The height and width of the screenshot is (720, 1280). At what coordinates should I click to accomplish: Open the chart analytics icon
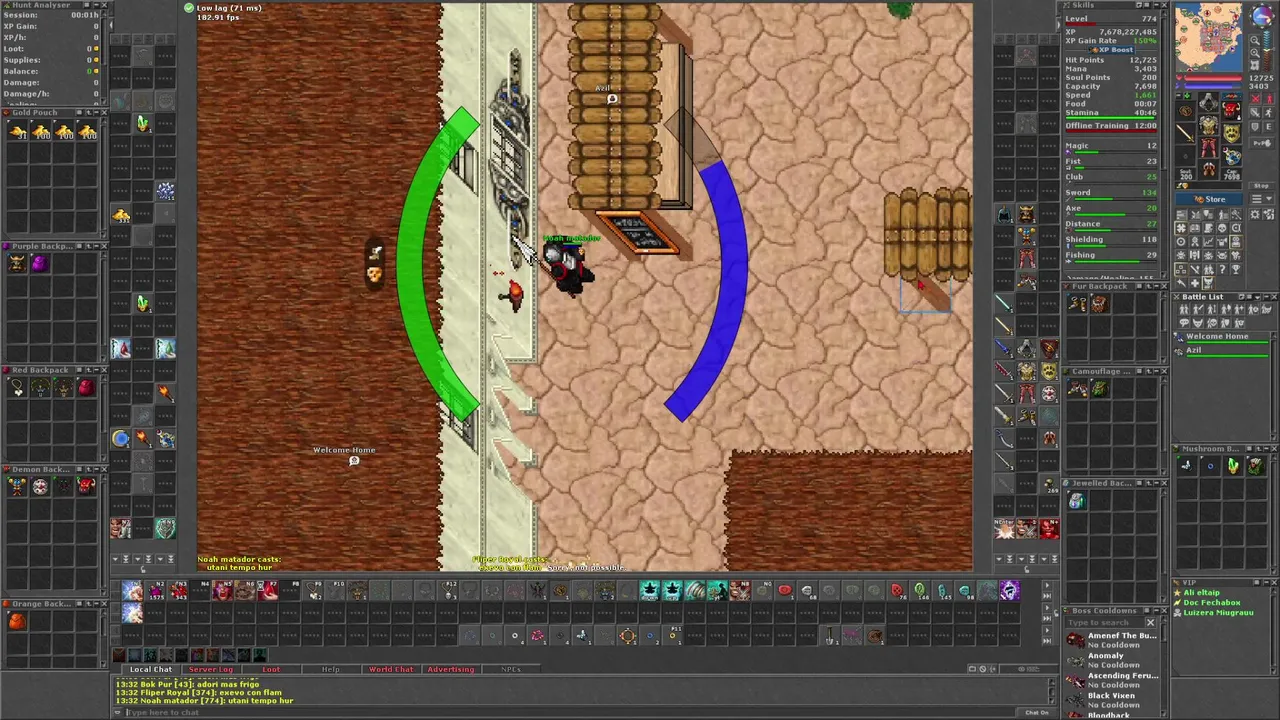[x=1208, y=242]
